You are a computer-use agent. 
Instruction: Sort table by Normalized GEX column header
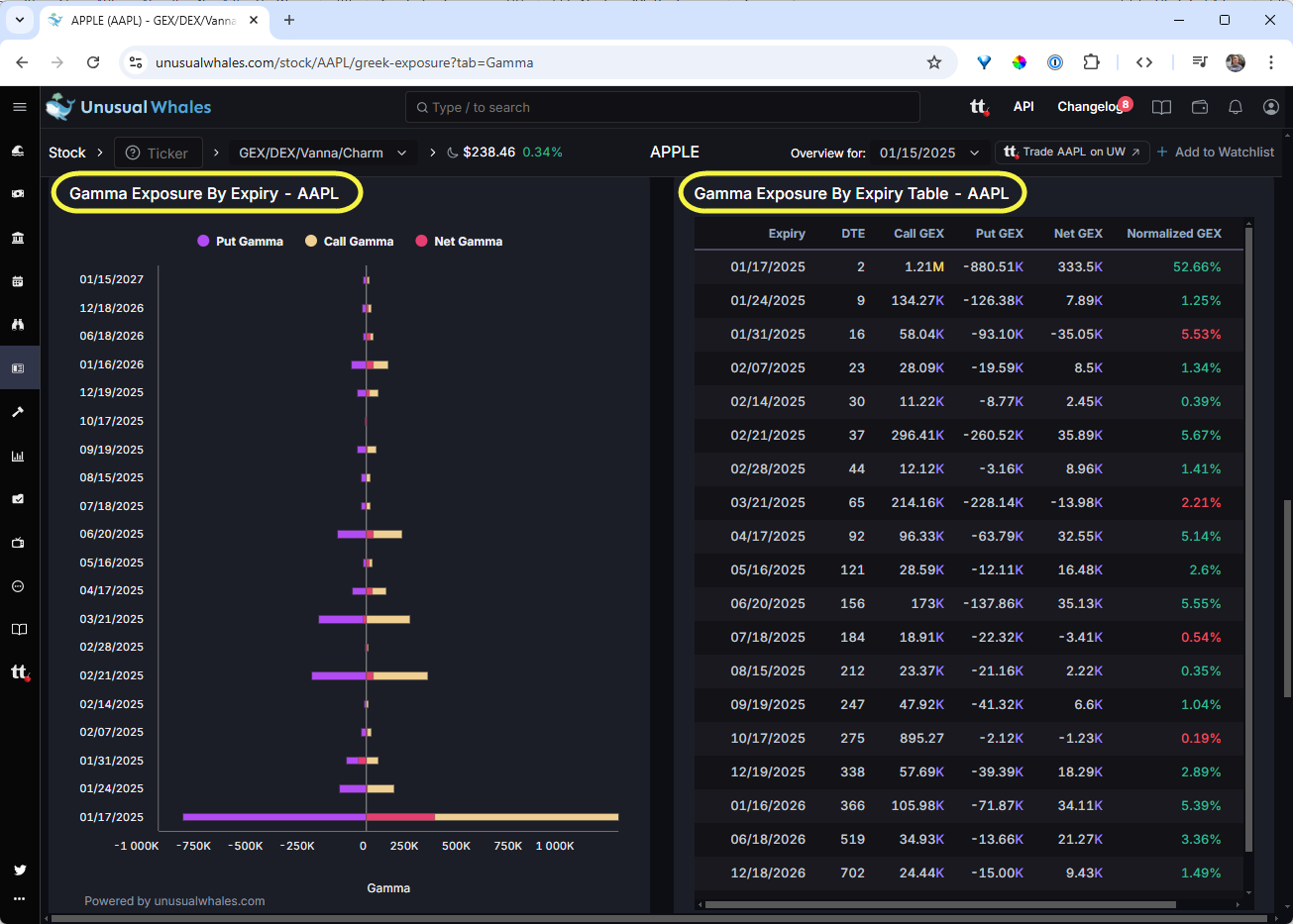click(1174, 234)
